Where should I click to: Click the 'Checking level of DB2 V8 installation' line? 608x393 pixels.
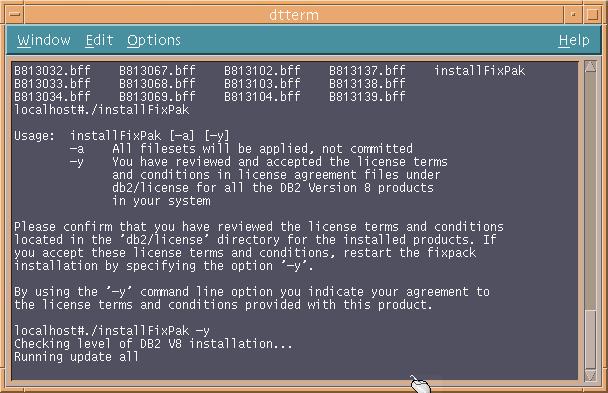pyautogui.click(x=153, y=343)
